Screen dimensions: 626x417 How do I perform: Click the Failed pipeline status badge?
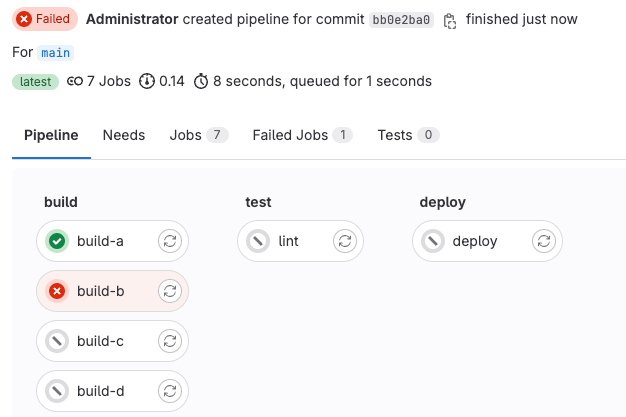point(45,19)
